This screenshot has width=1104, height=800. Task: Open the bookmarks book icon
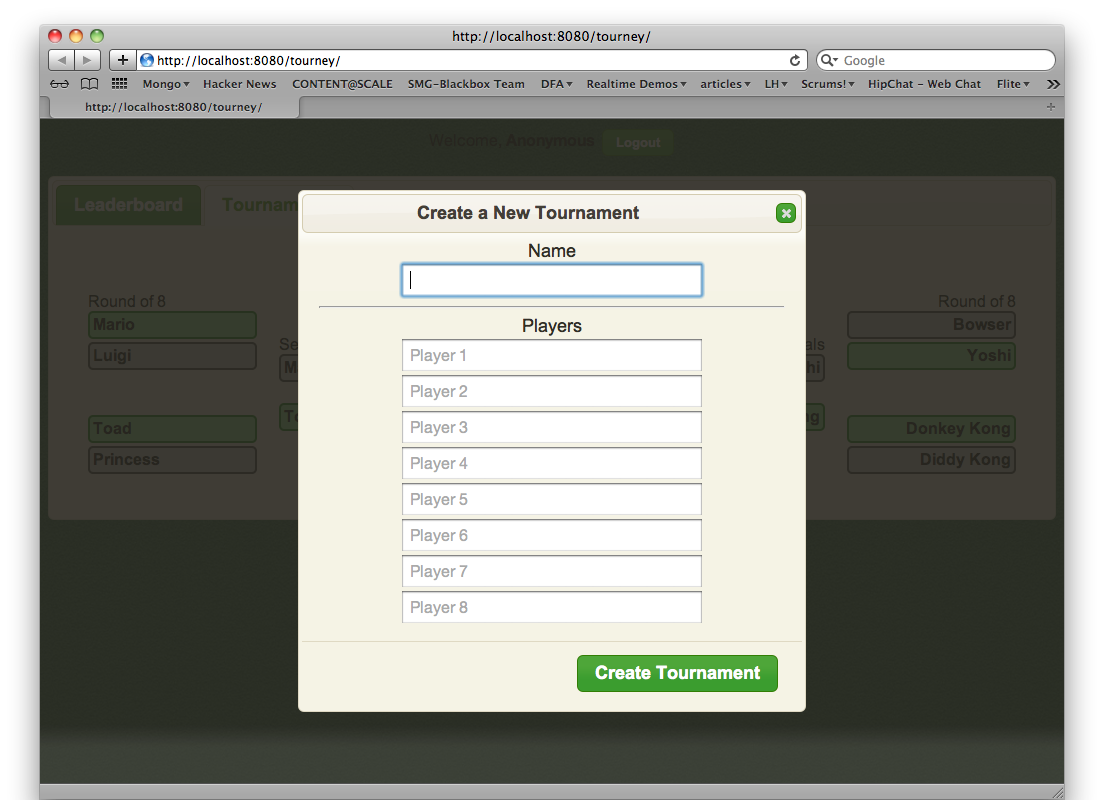pyautogui.click(x=89, y=84)
